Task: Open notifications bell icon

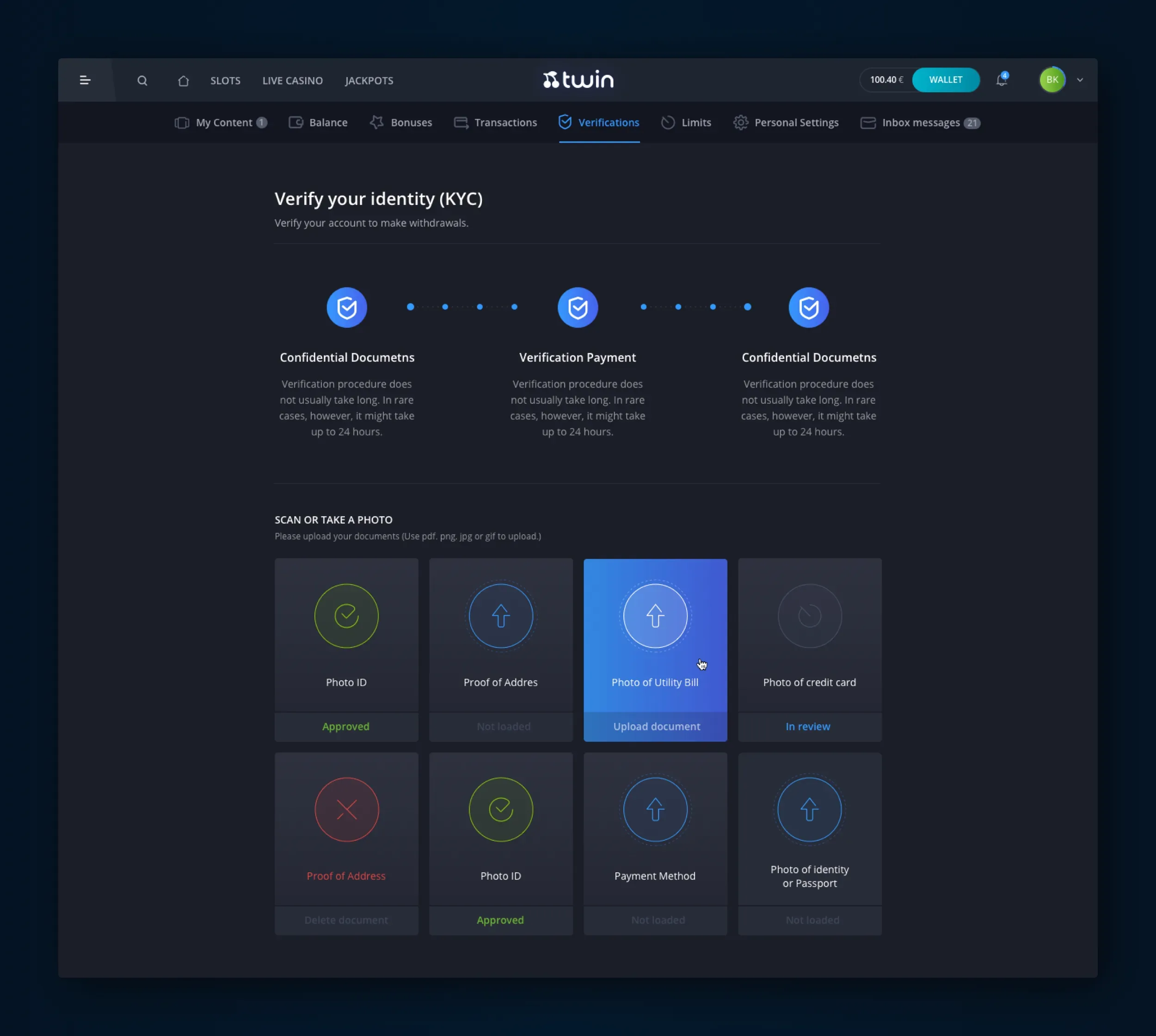Action: click(1001, 80)
